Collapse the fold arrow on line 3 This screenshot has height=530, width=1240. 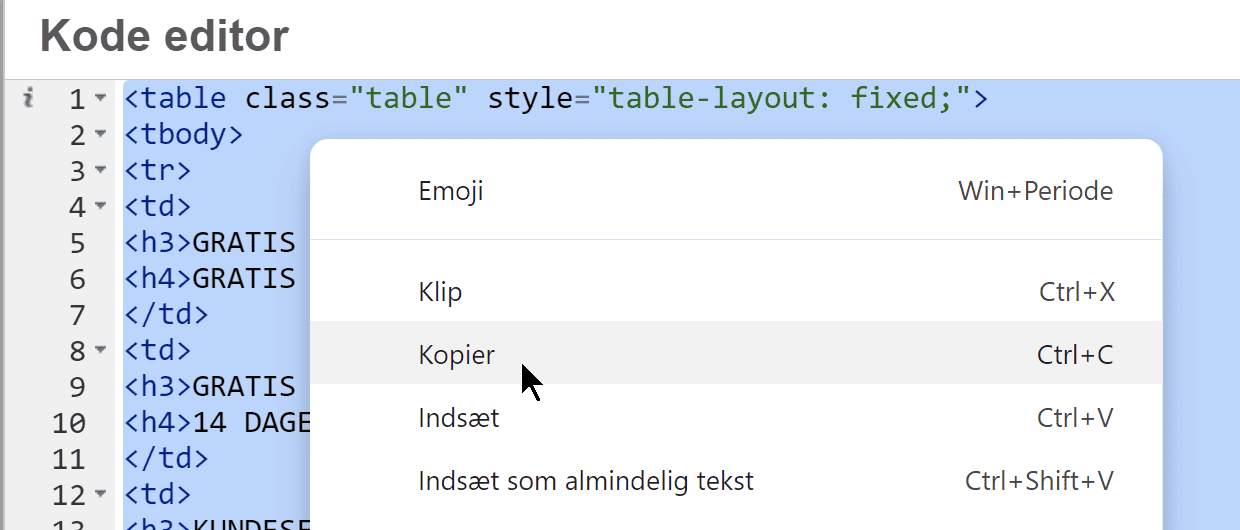coord(100,170)
